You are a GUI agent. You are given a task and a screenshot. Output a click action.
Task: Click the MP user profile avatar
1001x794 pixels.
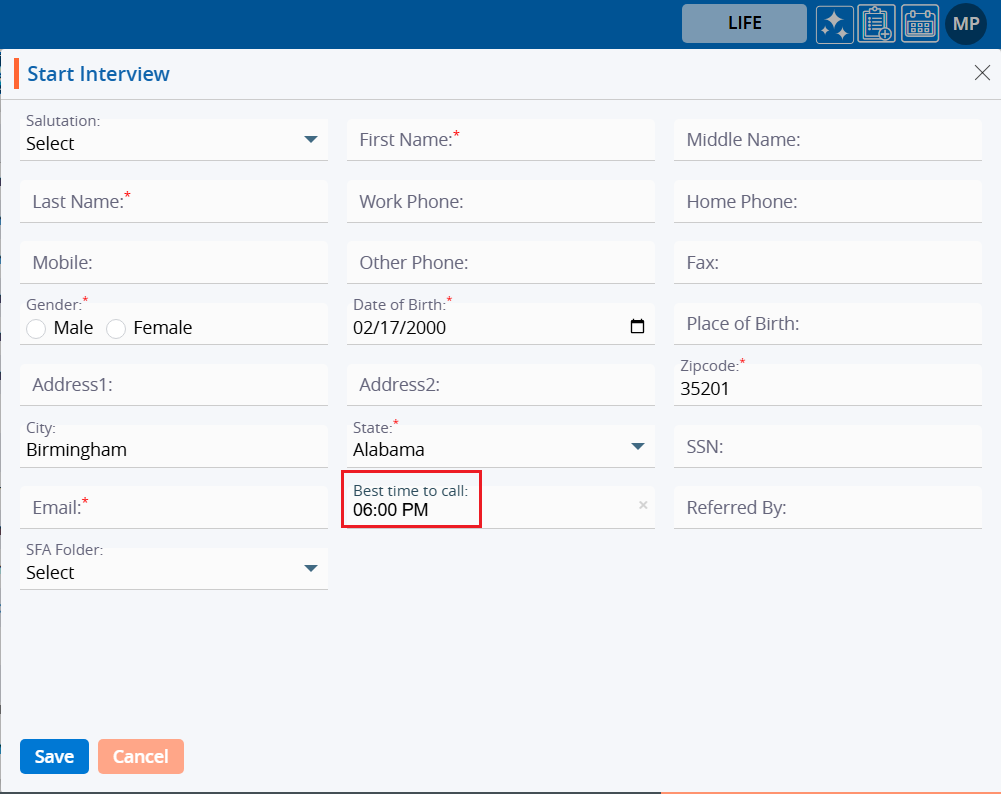tap(965, 24)
